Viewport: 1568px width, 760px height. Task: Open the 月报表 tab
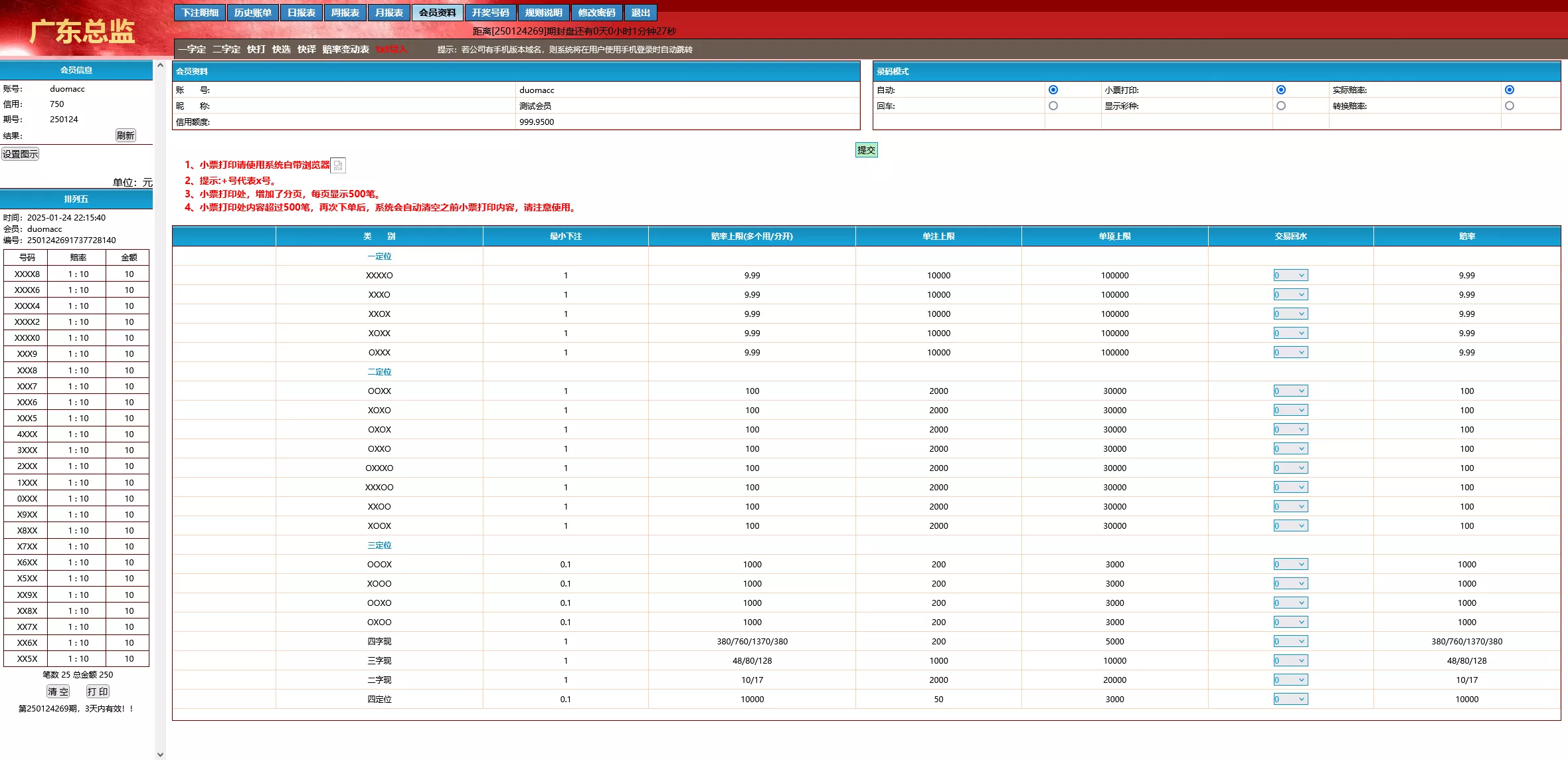pos(389,13)
